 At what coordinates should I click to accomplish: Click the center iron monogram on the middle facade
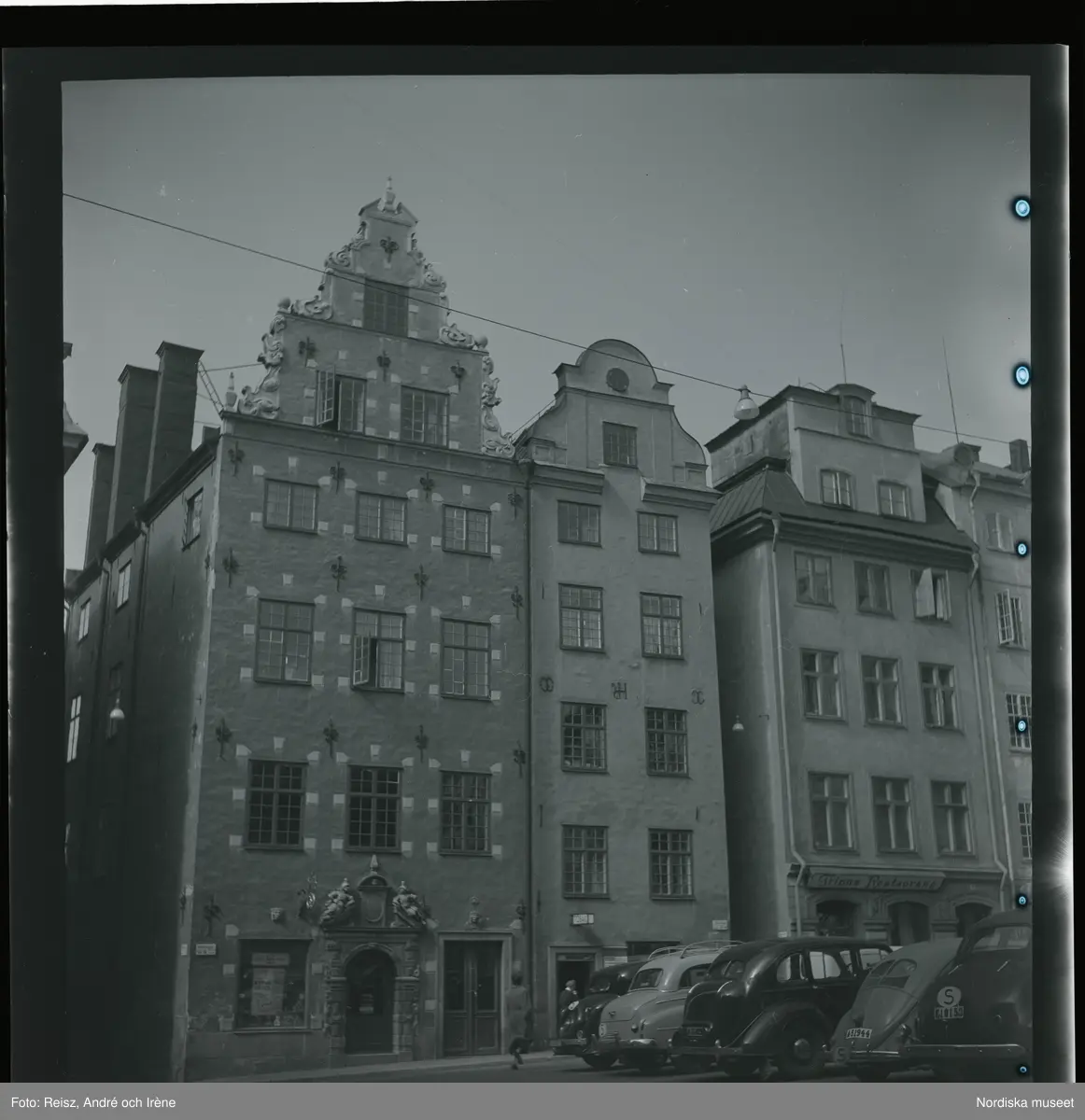618,690
